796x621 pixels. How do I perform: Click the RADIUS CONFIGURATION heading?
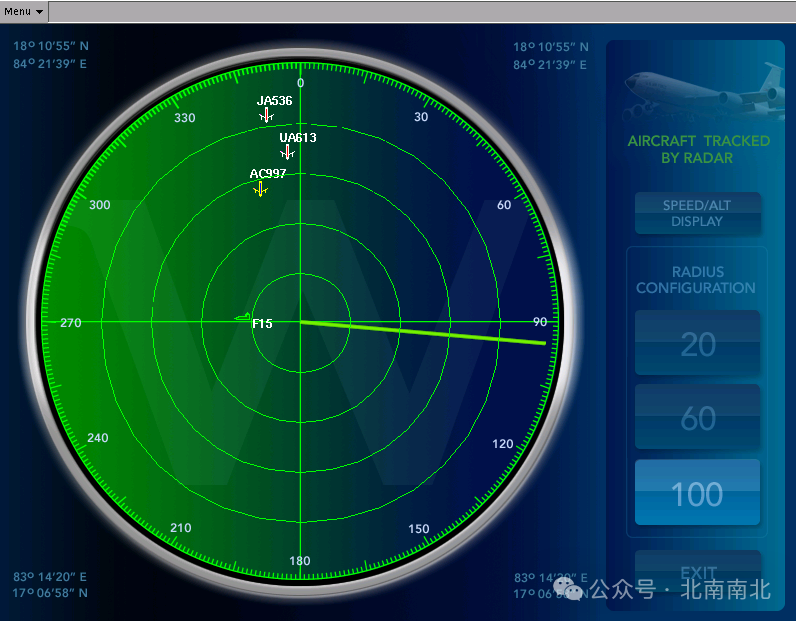point(696,280)
